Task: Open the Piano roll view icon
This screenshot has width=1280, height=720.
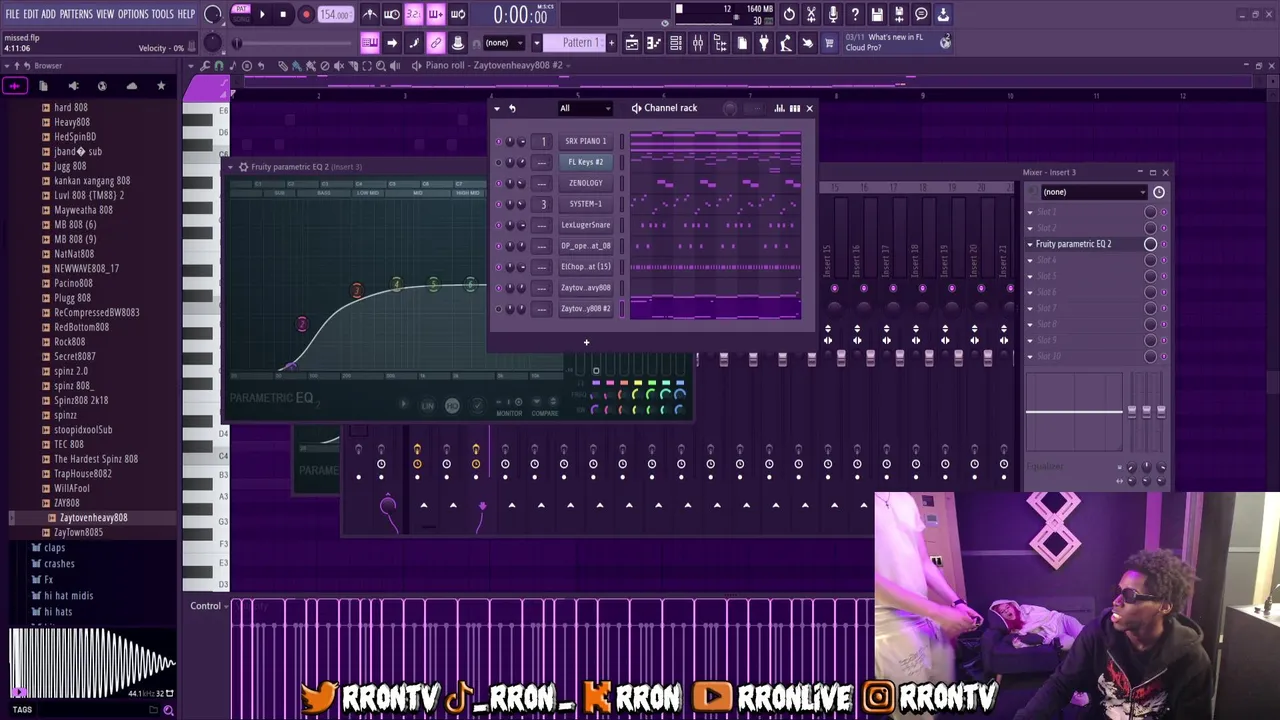Action: coord(654,43)
